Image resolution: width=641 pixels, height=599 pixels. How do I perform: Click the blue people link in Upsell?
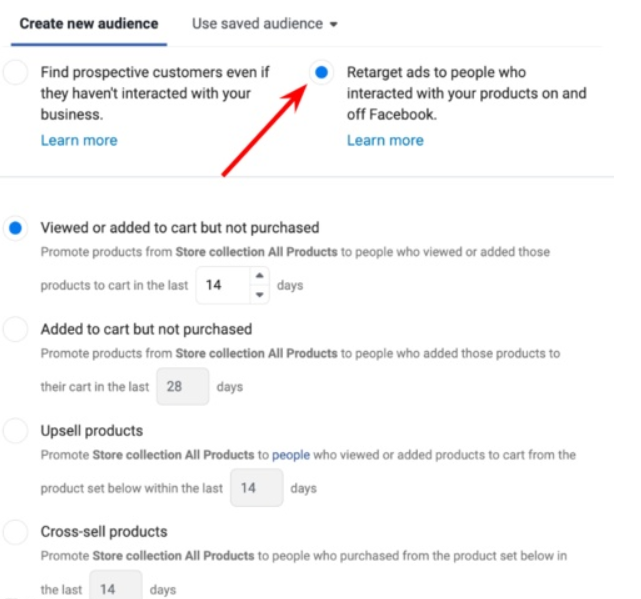[x=291, y=455]
